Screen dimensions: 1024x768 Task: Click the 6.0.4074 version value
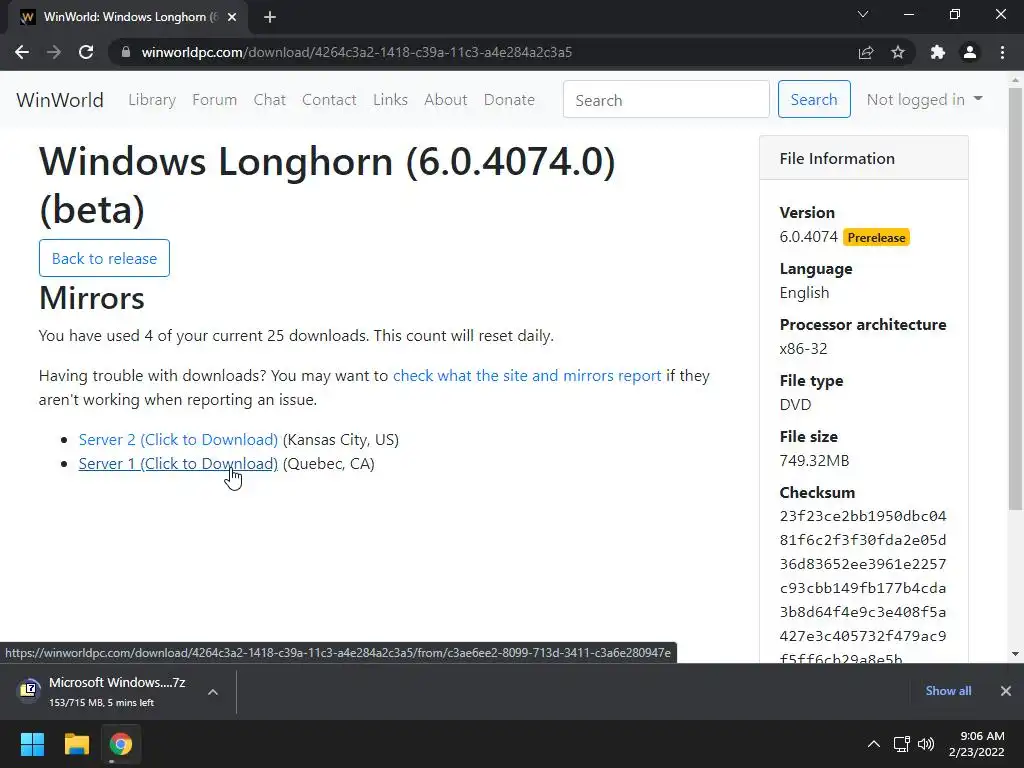coord(808,237)
